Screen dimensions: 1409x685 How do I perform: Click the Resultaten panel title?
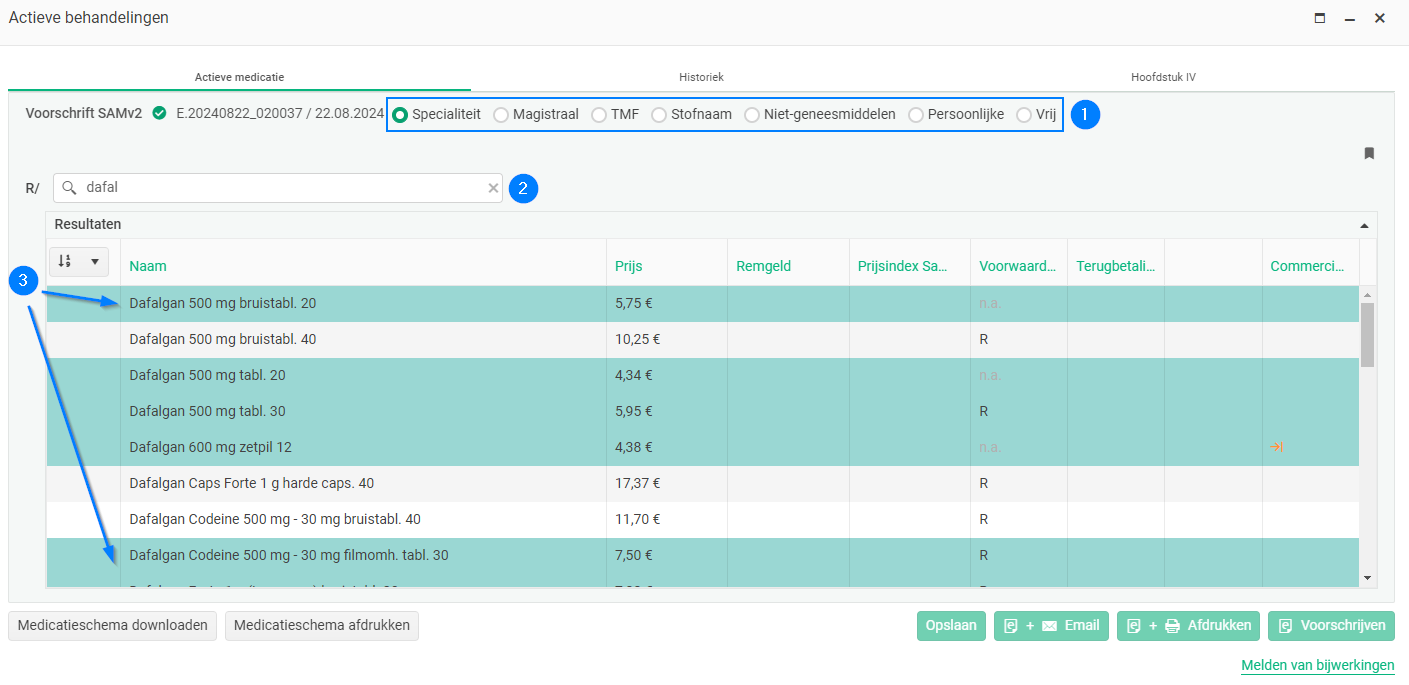[x=88, y=225]
